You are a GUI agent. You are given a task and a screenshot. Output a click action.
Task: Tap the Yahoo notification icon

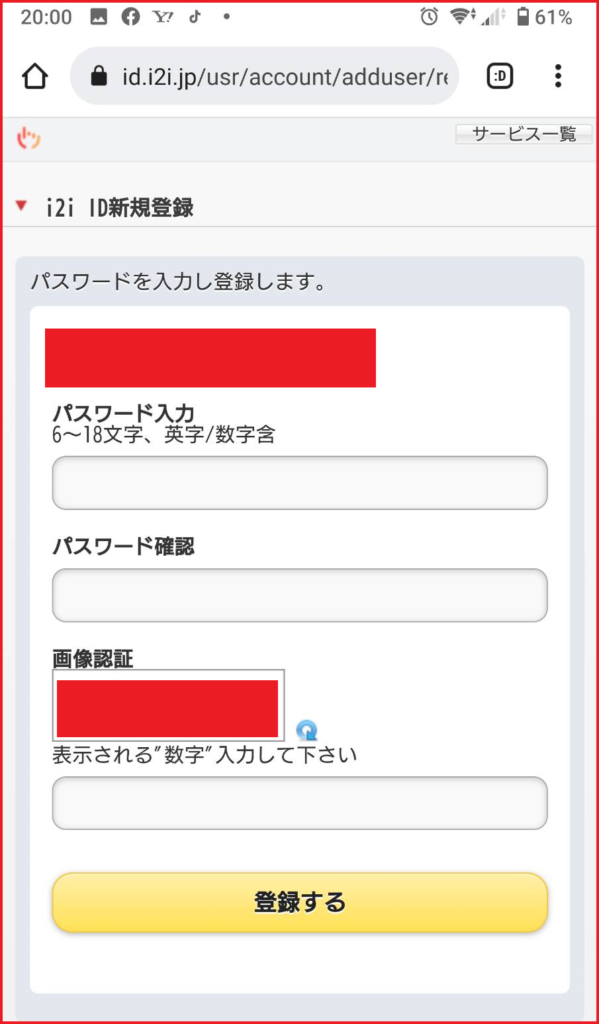coord(163,18)
